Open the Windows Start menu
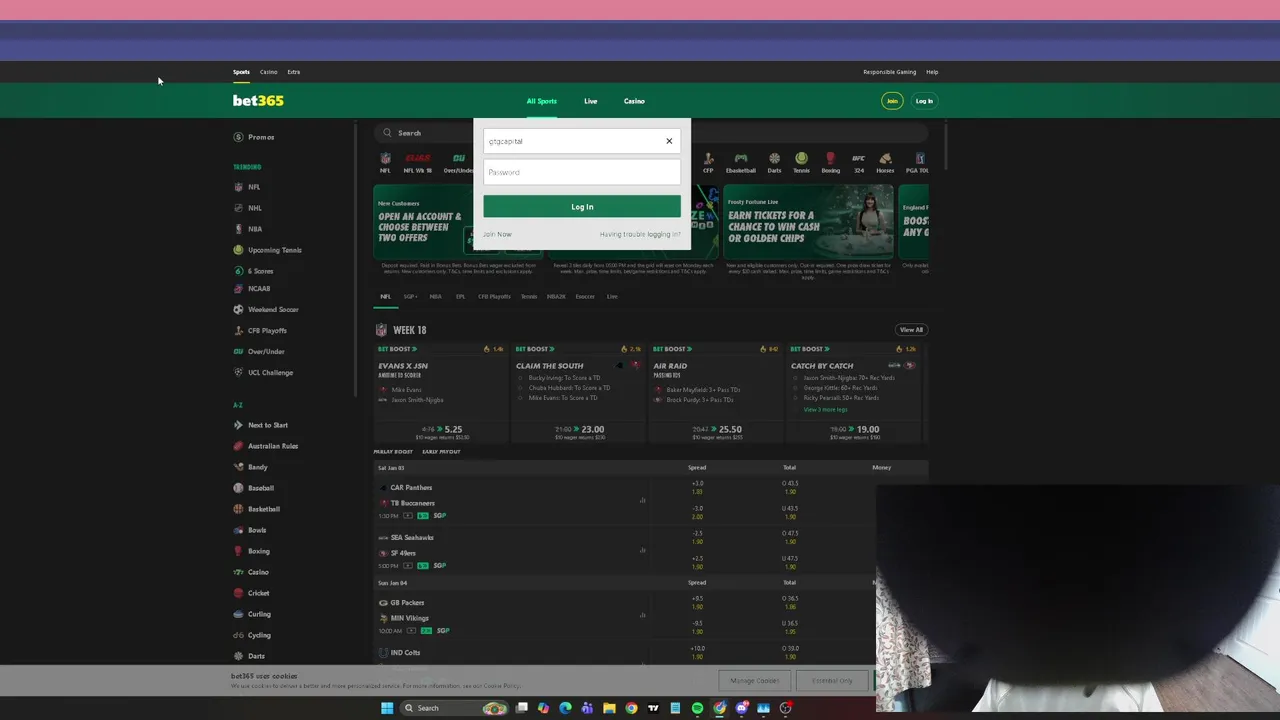This screenshot has height=720, width=1280. pos(387,708)
